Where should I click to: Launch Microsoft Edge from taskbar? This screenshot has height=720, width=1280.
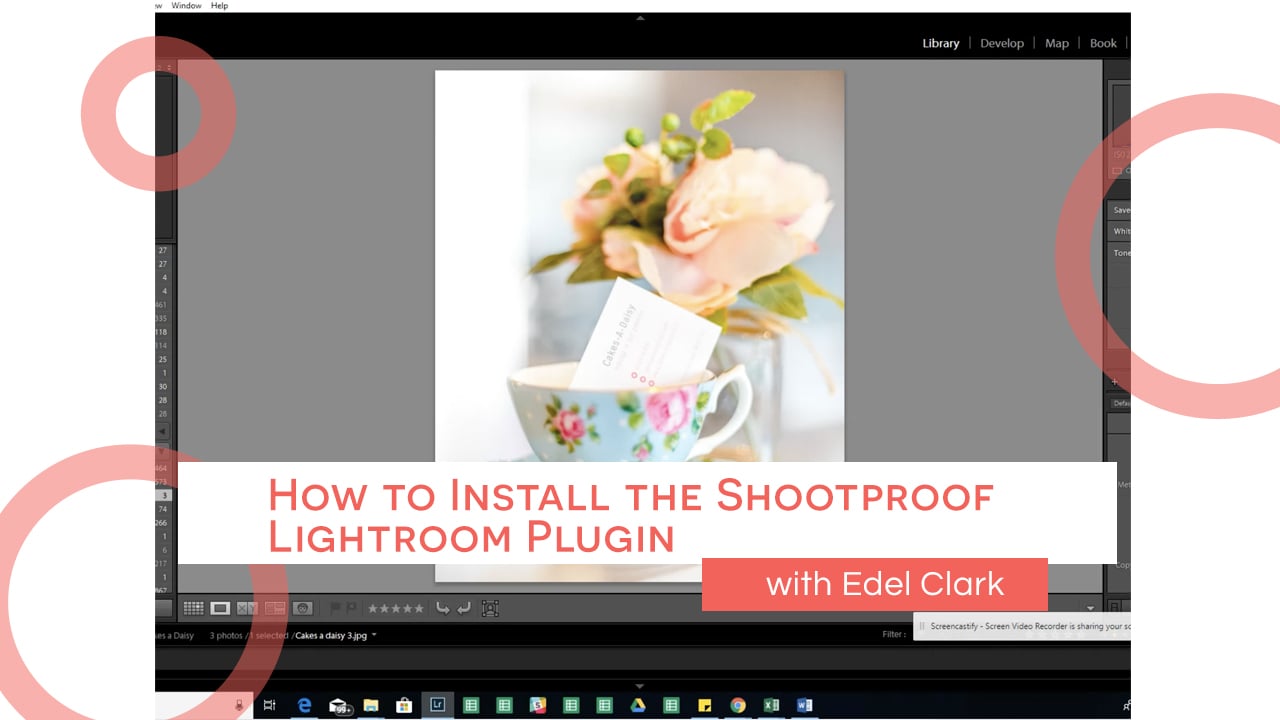(x=304, y=705)
